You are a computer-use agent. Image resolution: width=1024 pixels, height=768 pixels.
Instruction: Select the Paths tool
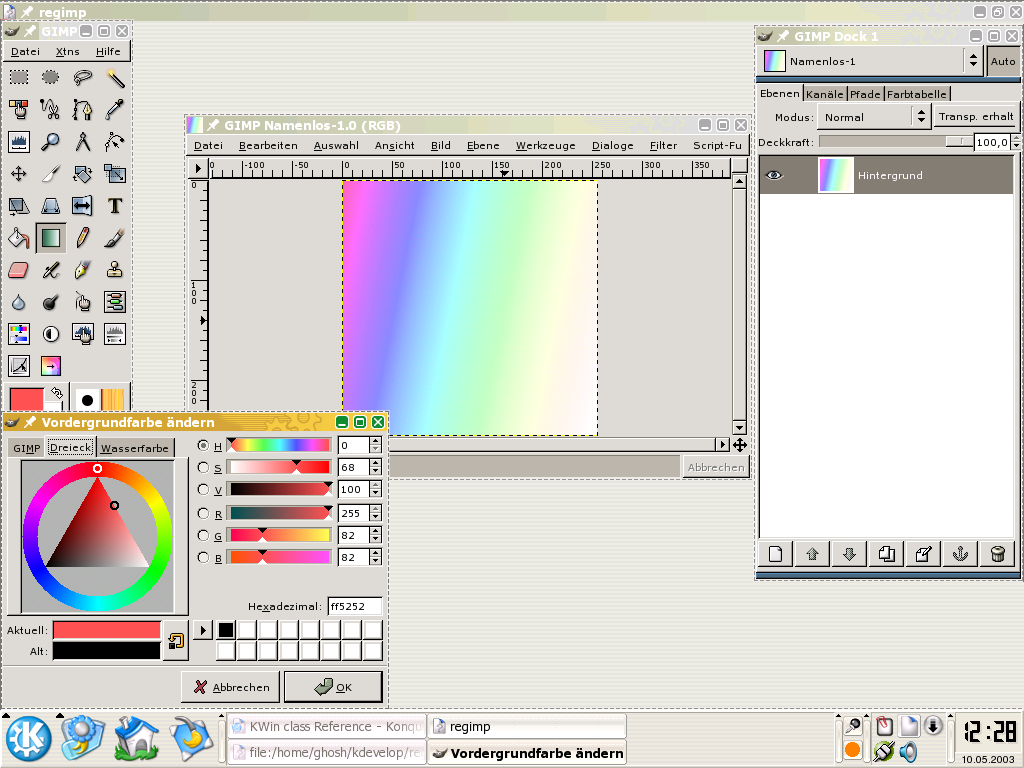point(82,109)
